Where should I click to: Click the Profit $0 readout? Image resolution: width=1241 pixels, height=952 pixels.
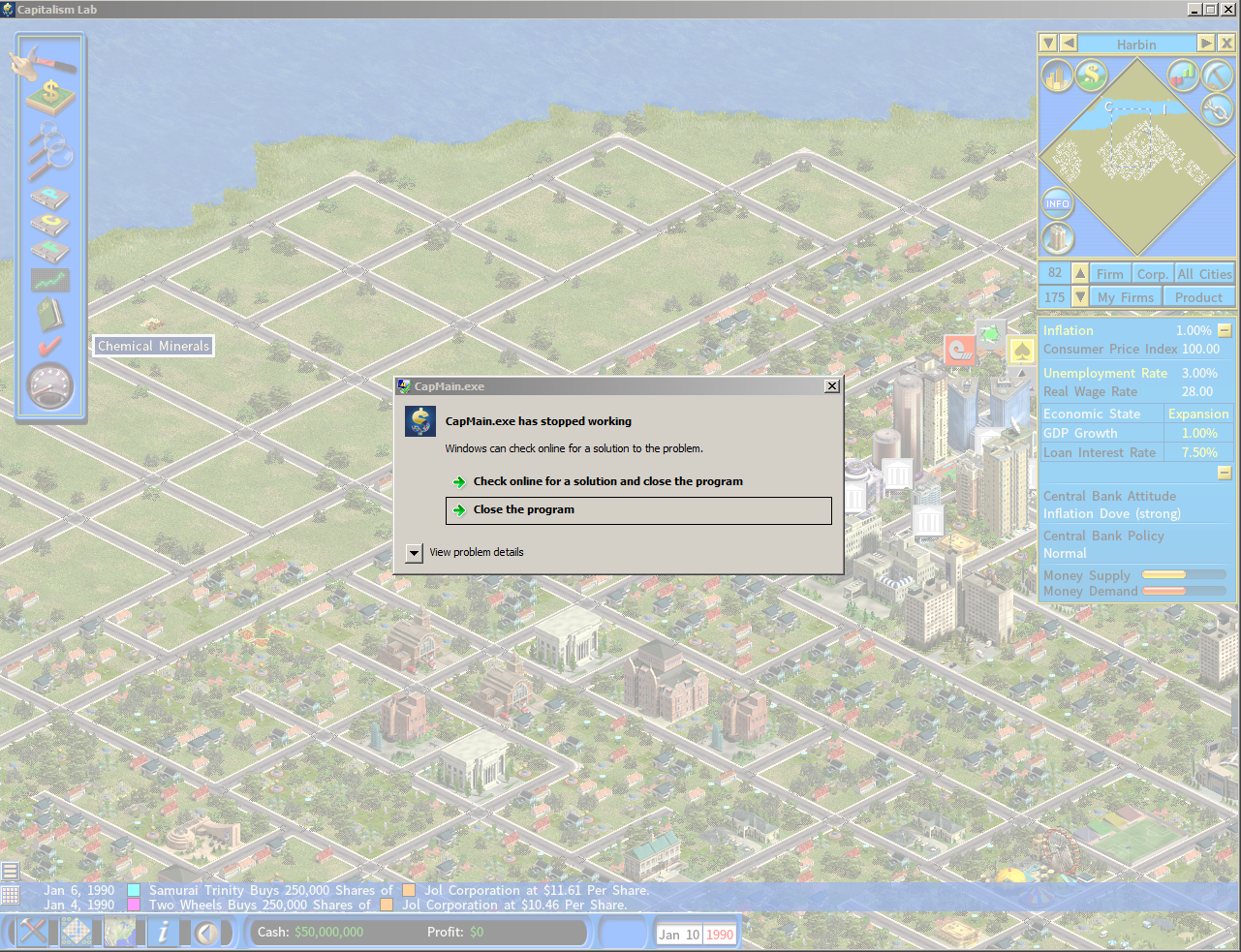click(455, 932)
